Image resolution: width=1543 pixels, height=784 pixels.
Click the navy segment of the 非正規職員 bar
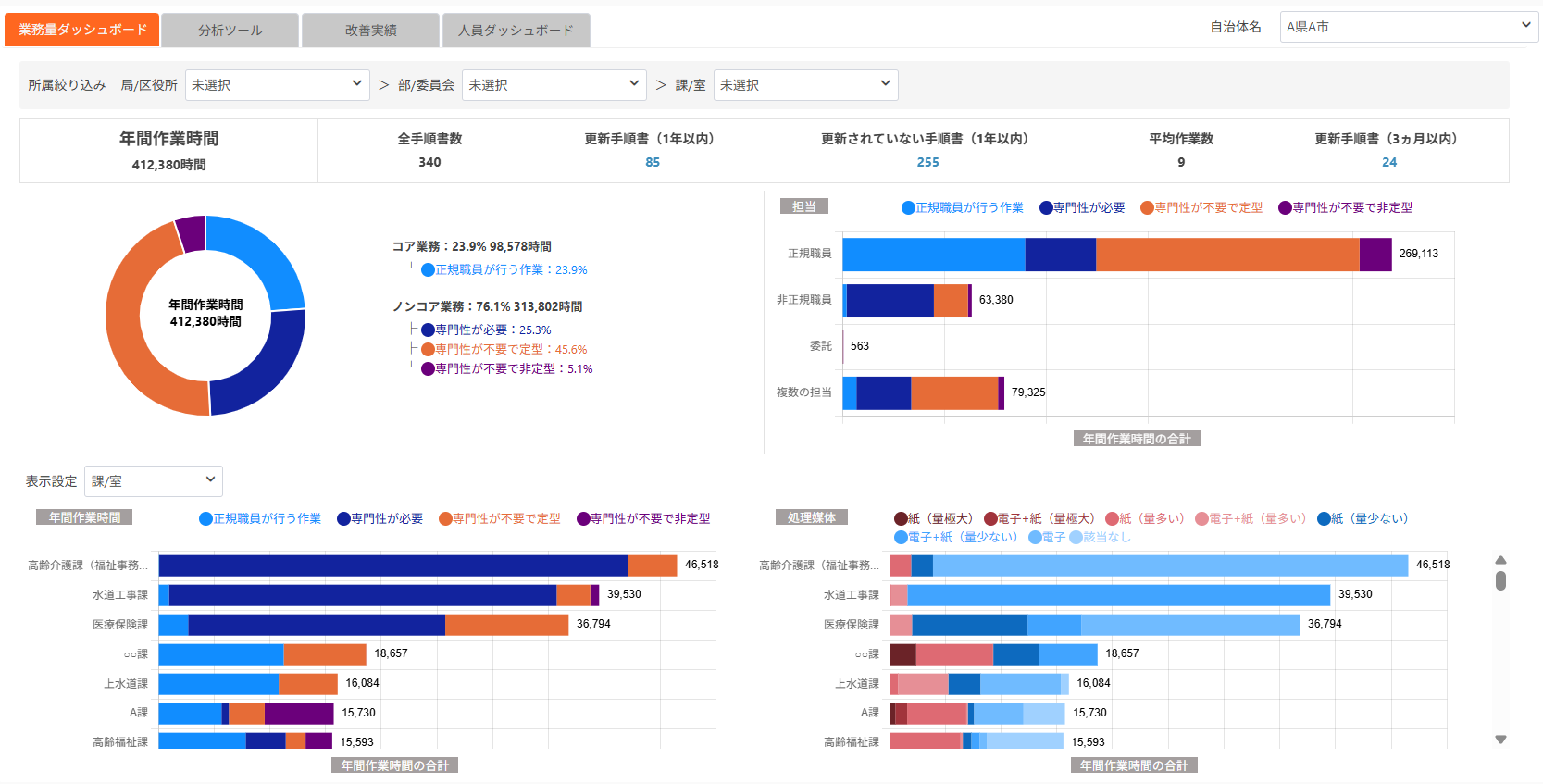890,301
